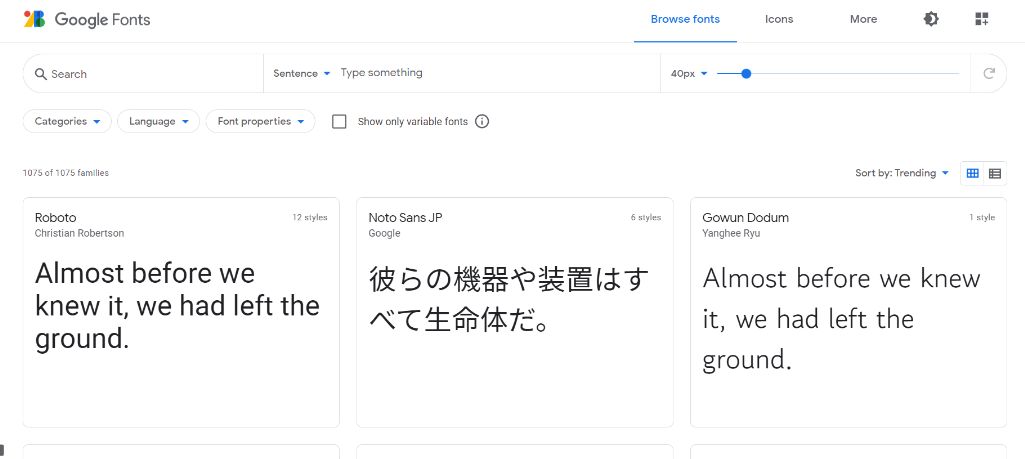Switch to grid view icon
Image resolution: width=1025 pixels, height=459 pixels.
click(973, 173)
